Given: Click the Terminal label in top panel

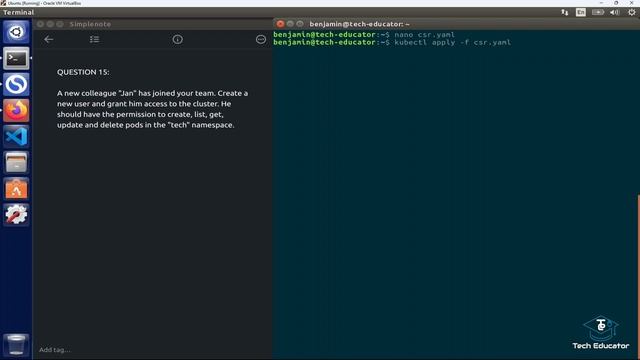Looking at the screenshot, I should pyautogui.click(x=18, y=12).
